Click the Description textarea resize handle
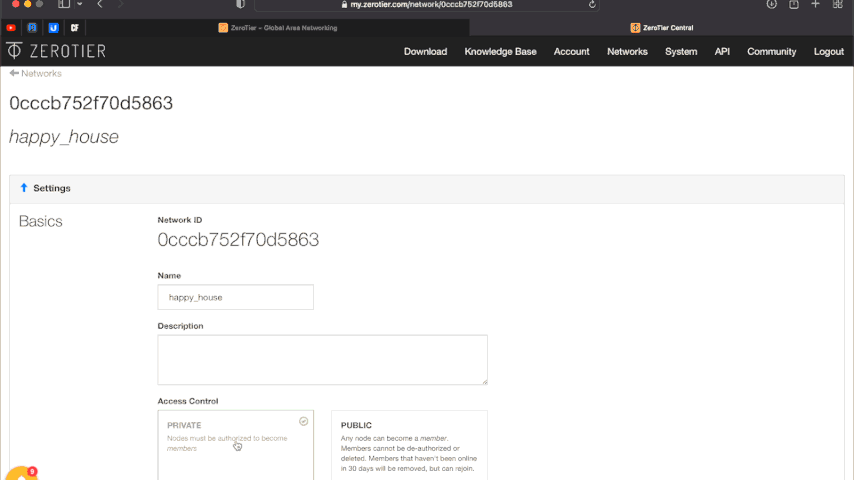 coord(485,381)
